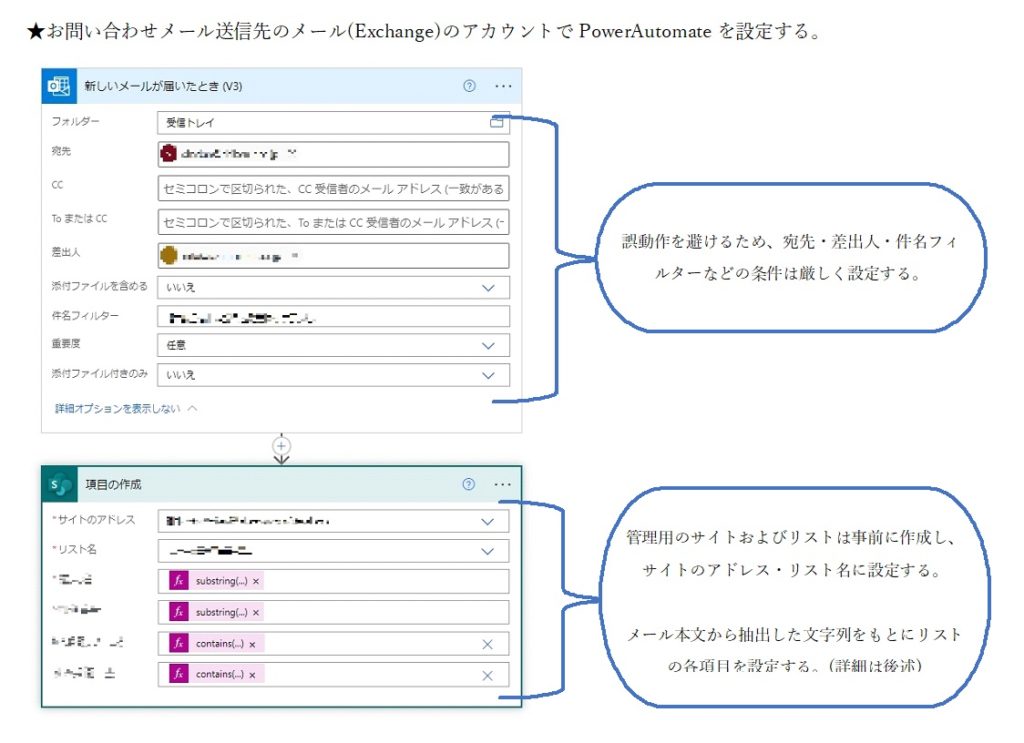1024x743 pixels.
Task: Expand the 重要度 dropdown
Action: [x=488, y=345]
